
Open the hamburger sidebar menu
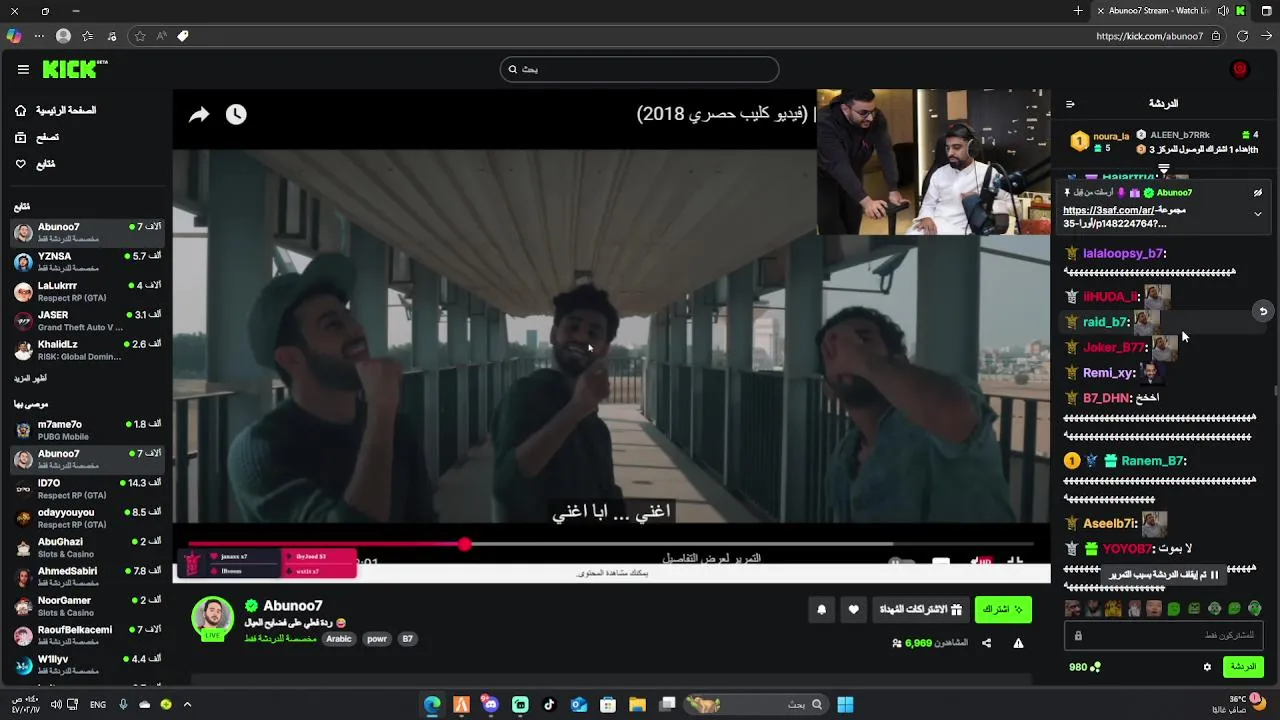[23, 69]
